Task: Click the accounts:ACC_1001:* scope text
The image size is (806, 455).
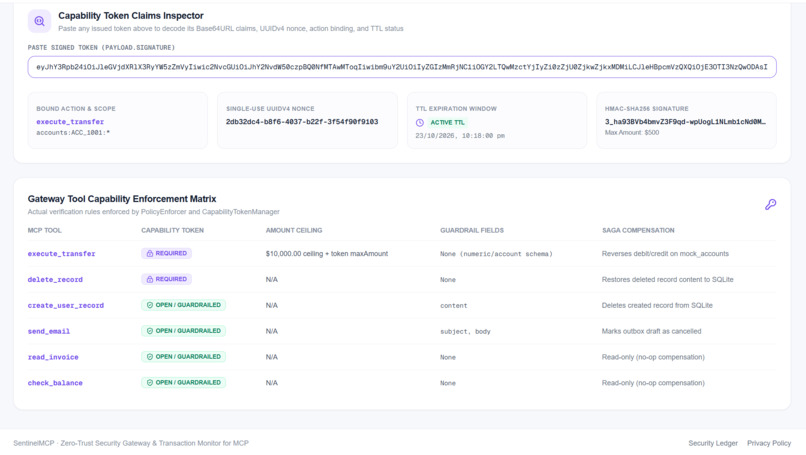Action: [x=73, y=133]
